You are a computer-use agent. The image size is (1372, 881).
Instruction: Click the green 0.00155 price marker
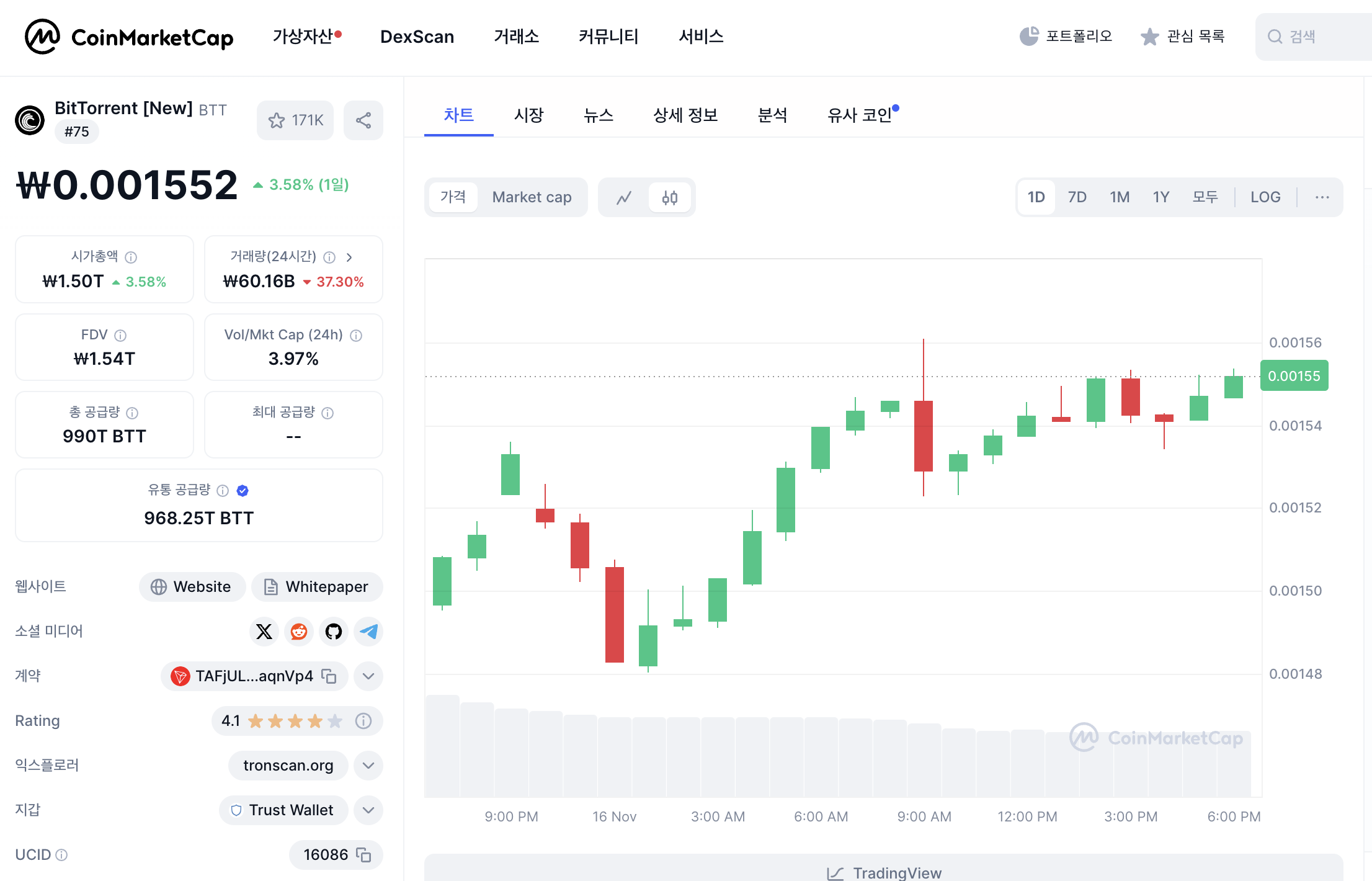(x=1294, y=376)
